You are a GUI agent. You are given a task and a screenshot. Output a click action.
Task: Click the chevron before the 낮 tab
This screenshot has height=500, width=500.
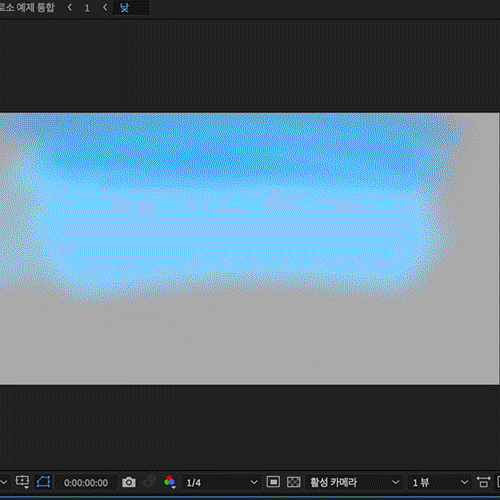pos(105,7)
